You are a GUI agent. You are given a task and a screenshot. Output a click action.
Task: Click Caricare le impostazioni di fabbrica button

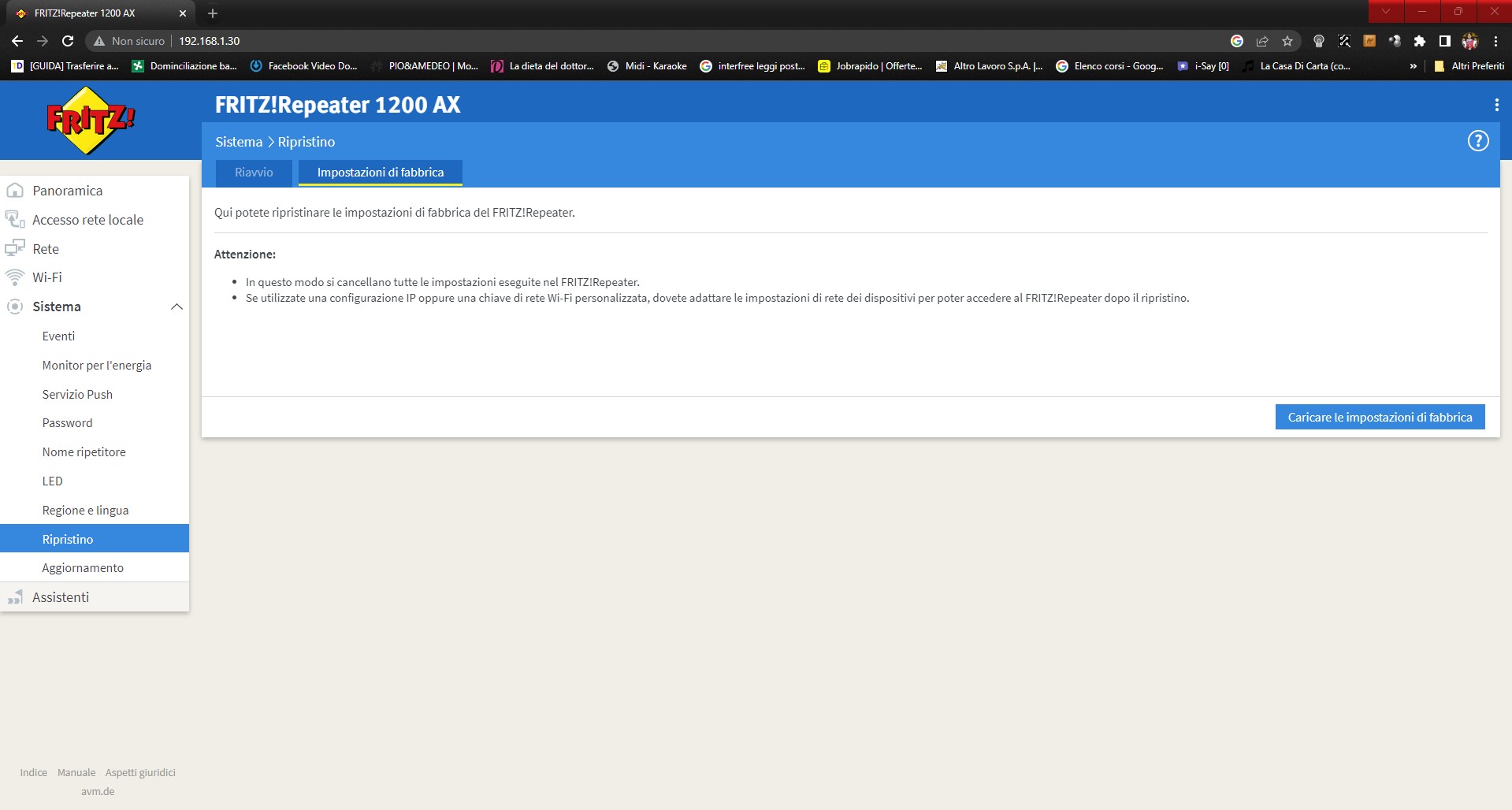point(1380,417)
